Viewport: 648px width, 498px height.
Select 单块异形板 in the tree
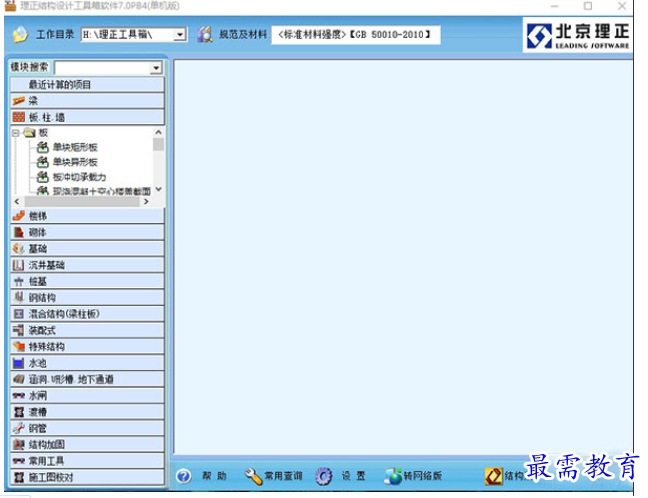click(75, 162)
